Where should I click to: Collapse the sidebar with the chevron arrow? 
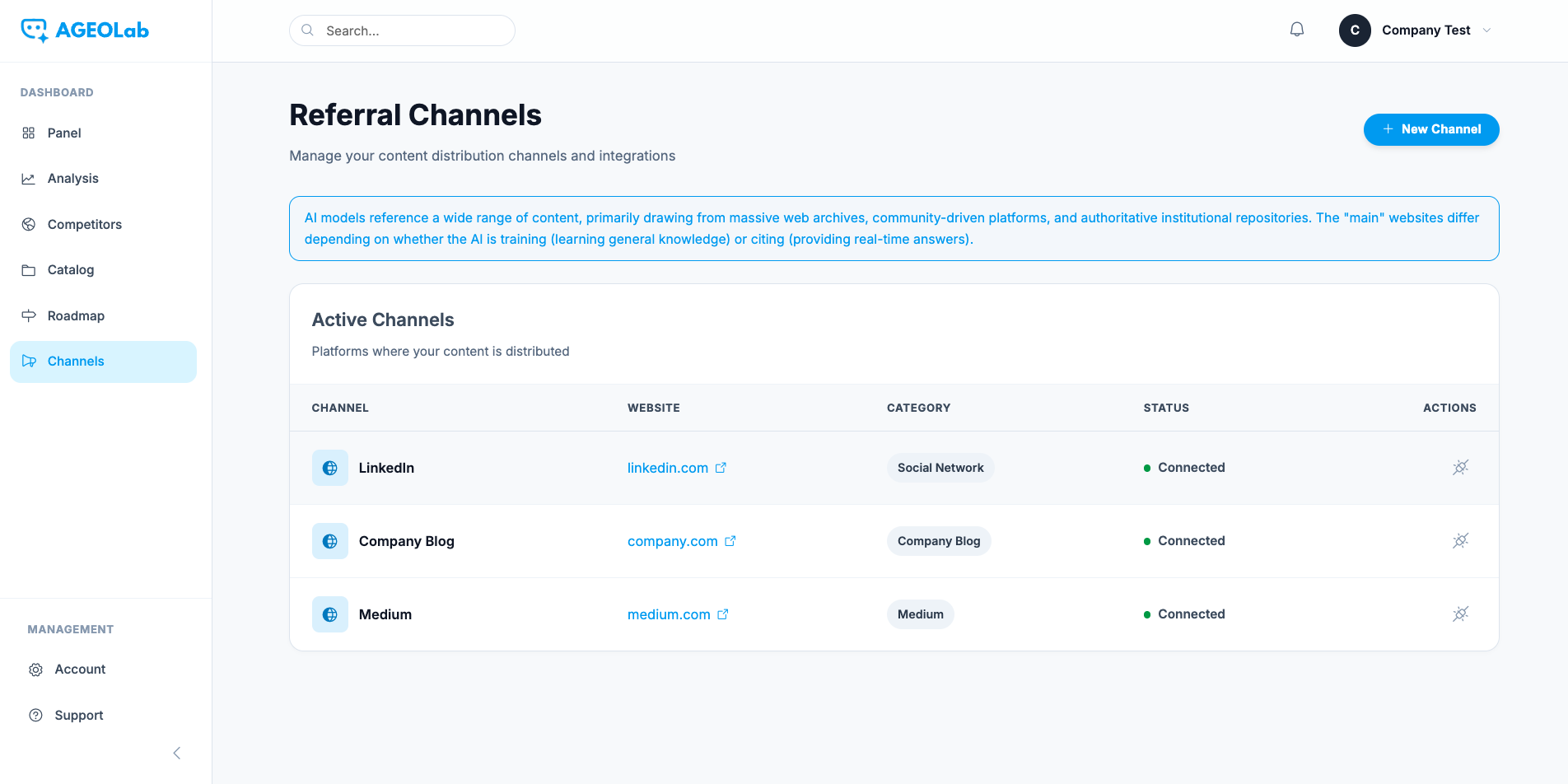click(176, 753)
